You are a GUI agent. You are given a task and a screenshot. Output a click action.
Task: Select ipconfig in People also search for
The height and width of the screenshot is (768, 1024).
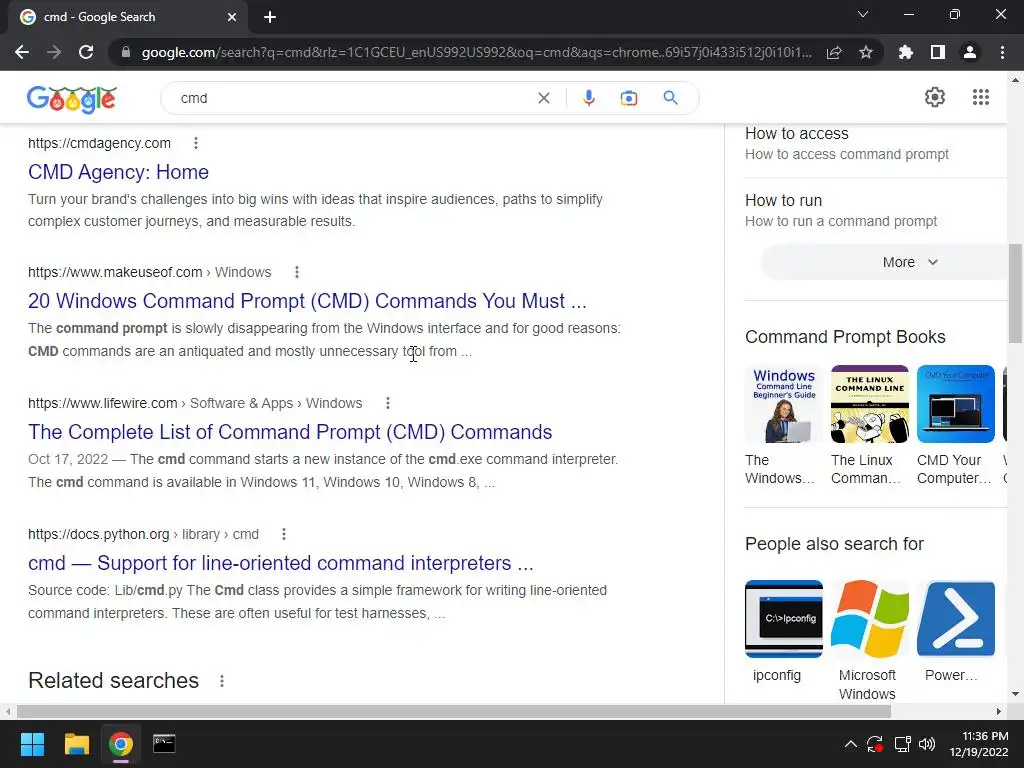784,618
